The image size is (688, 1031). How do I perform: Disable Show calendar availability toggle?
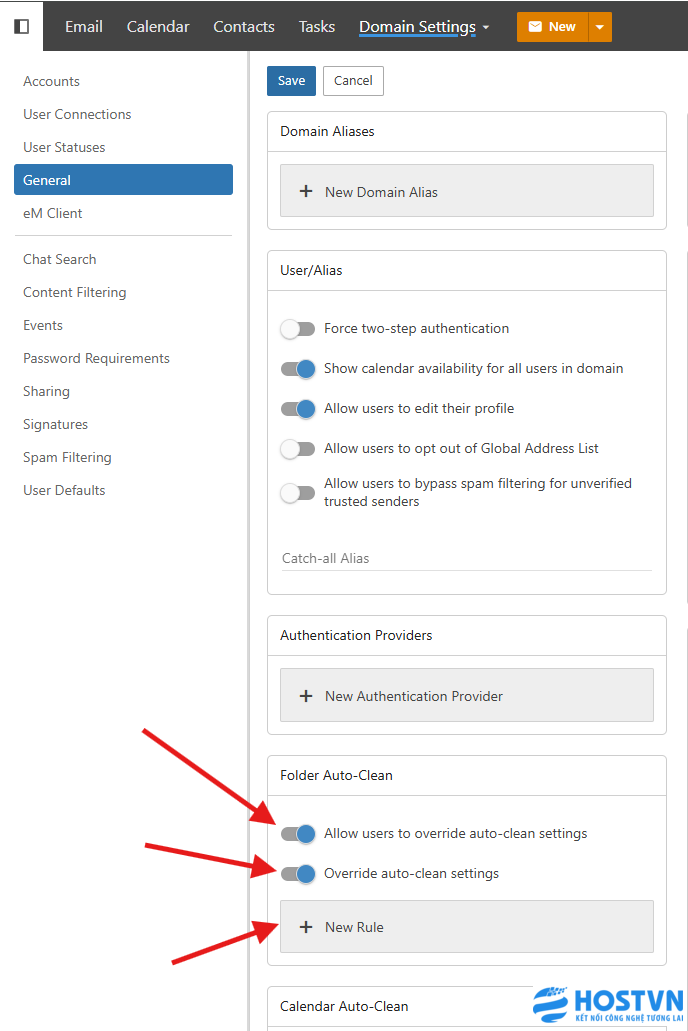[x=298, y=369]
